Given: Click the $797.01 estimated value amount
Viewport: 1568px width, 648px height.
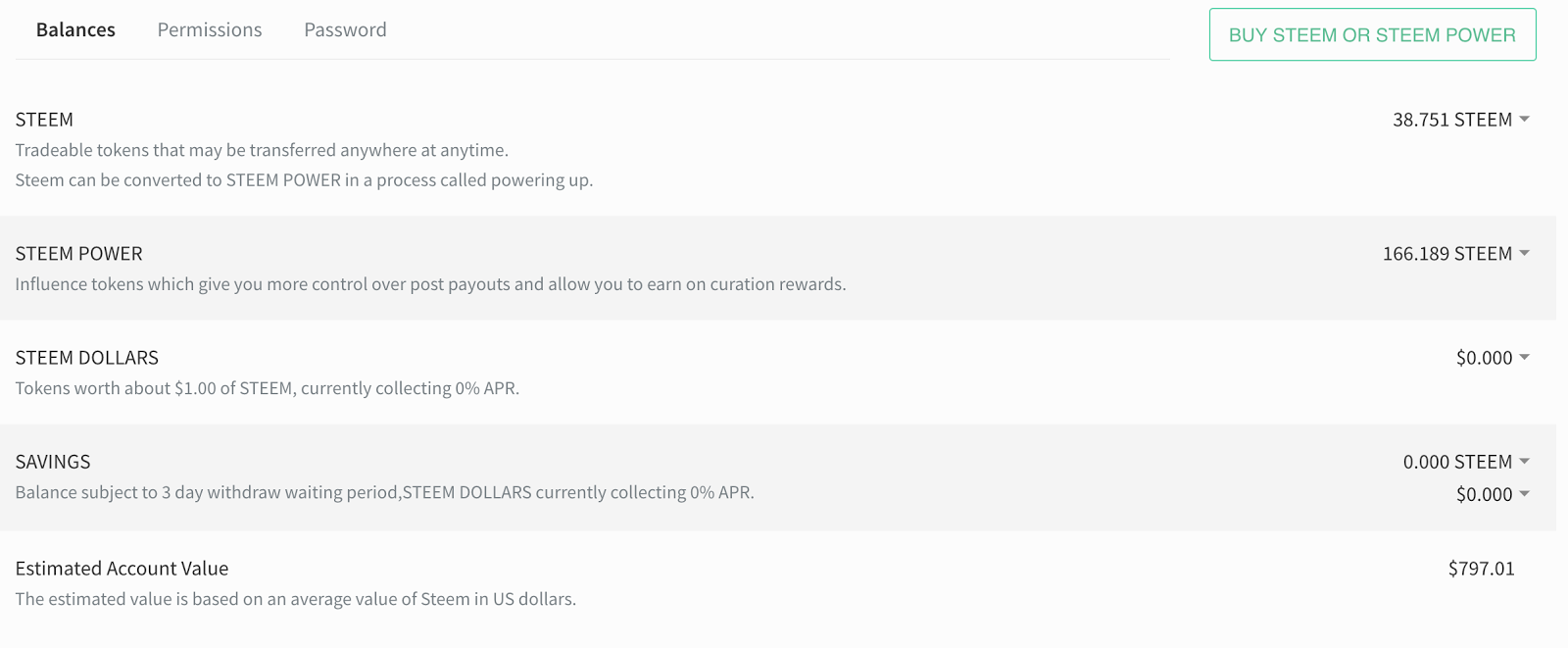Looking at the screenshot, I should pos(1481,569).
